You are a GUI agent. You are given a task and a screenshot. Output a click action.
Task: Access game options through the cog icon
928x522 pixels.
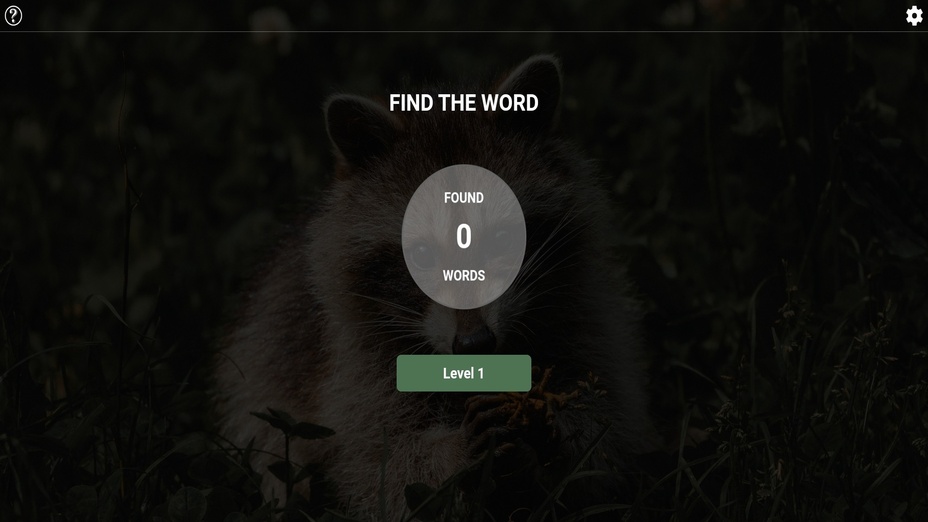tap(914, 16)
